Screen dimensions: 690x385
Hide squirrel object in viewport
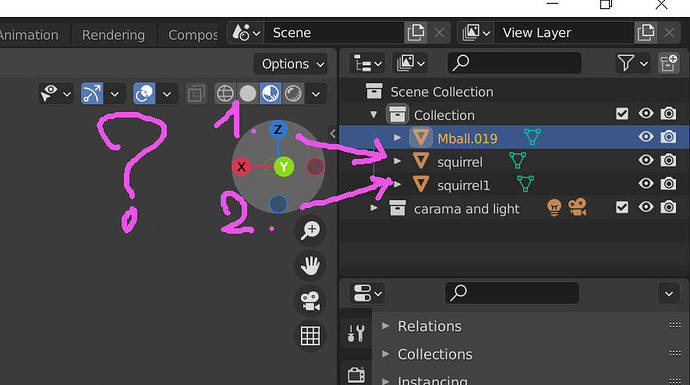point(646,160)
